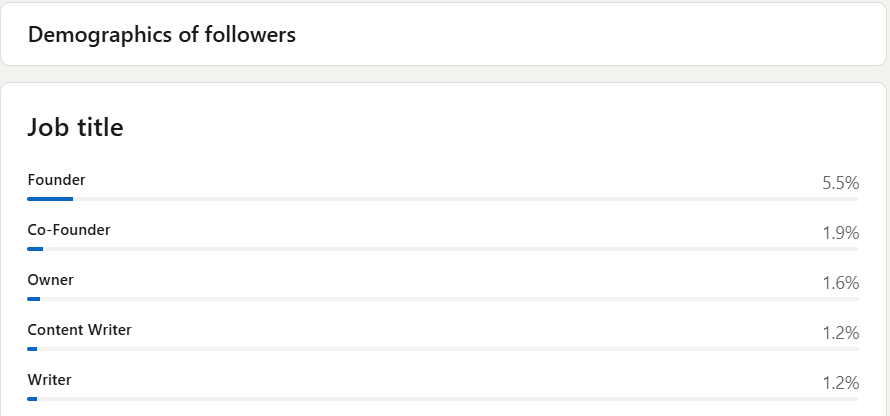This screenshot has height=416, width=890.
Task: Click blue filled segment of Owner bar
Action: click(34, 299)
